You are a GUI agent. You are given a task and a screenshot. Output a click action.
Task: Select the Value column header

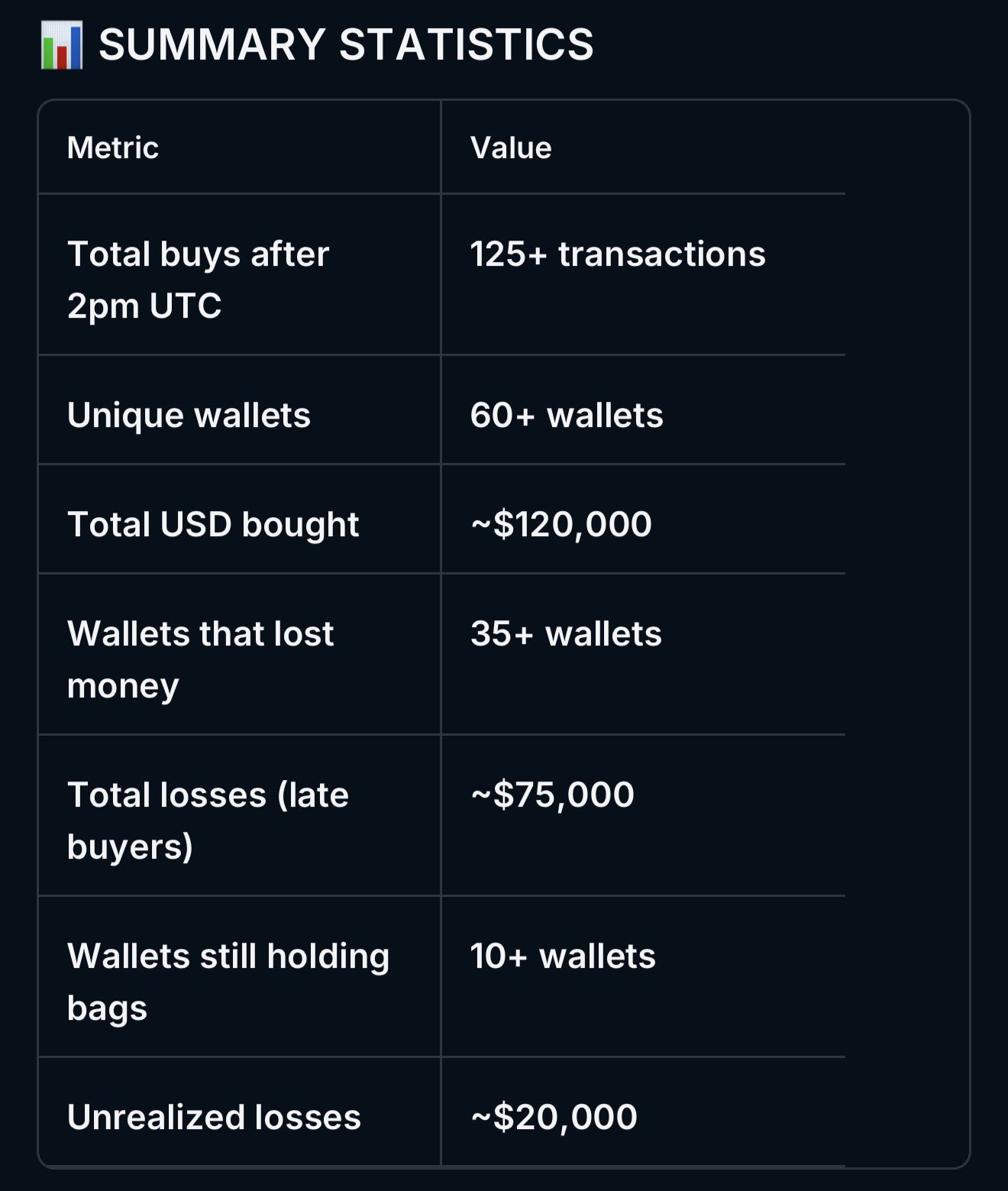point(511,147)
